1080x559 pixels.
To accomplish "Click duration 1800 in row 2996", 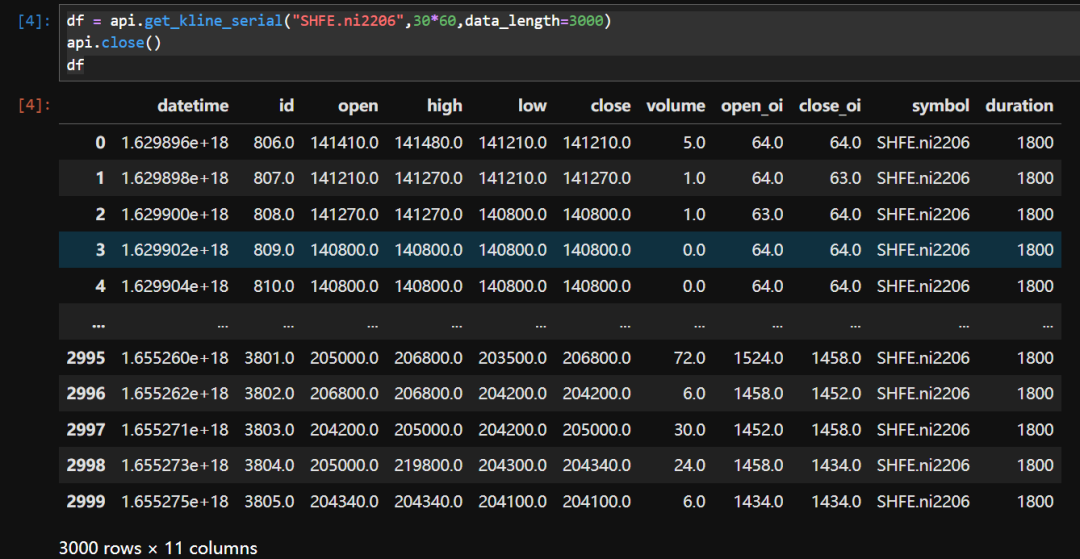I will (1035, 394).
